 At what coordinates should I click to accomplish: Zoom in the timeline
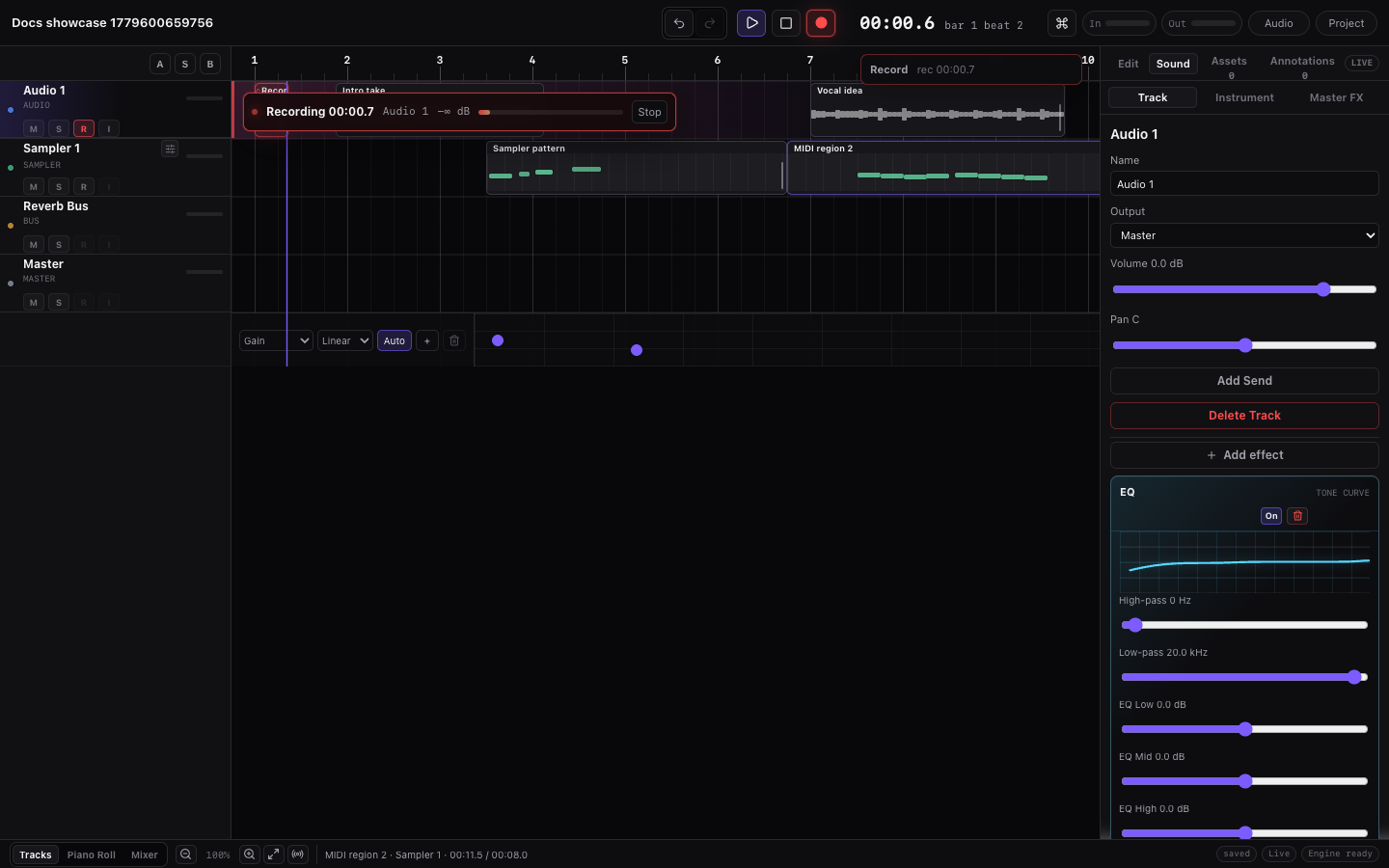tap(250, 854)
